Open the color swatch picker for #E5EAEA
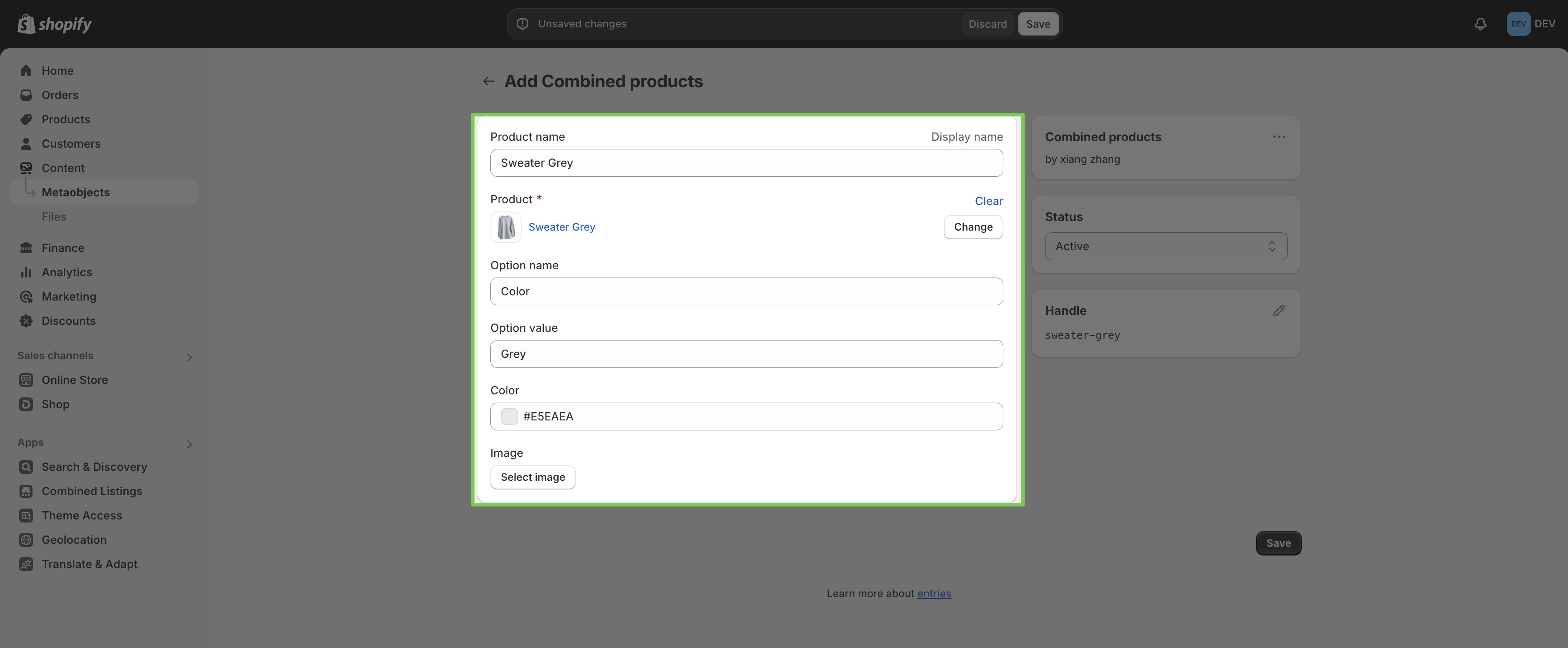 509,416
